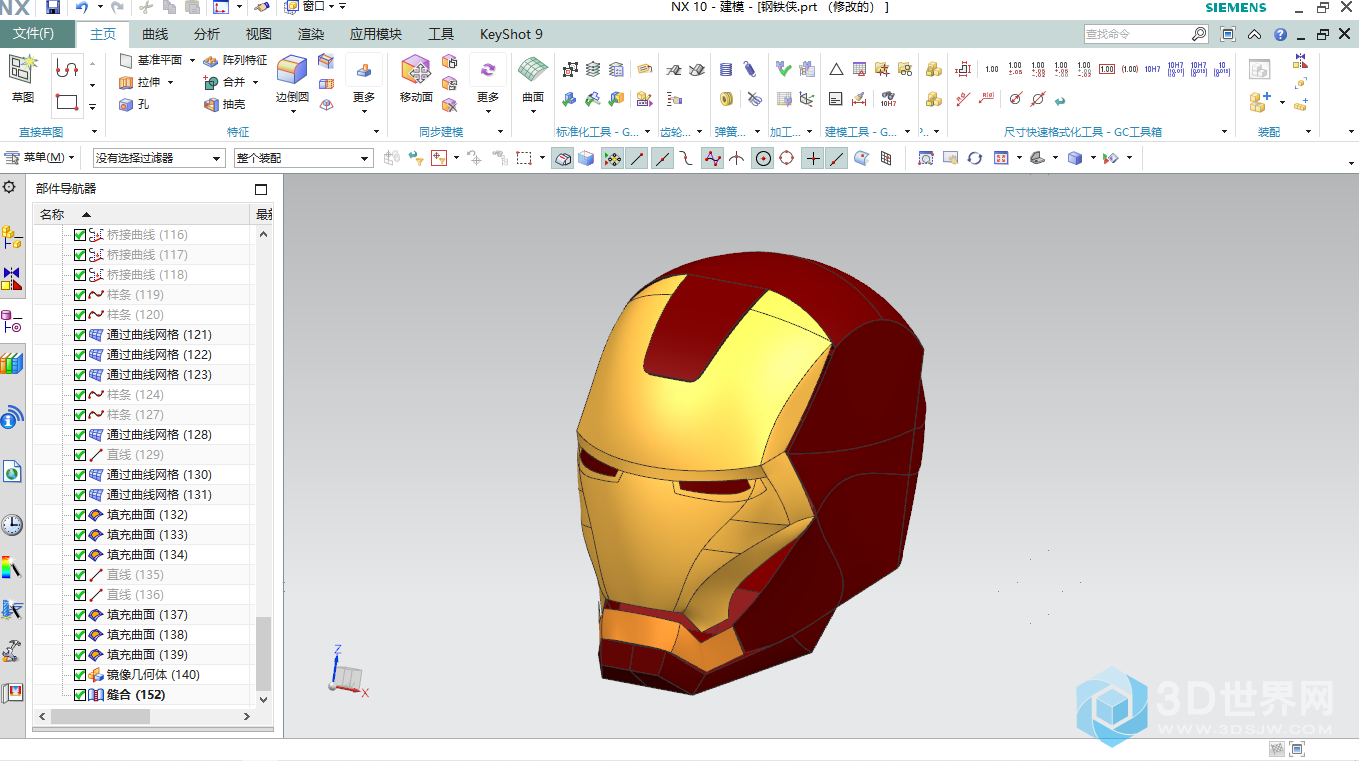Toggle checkbox for 缝合 (152)
The width and height of the screenshot is (1359, 761).
click(80, 695)
